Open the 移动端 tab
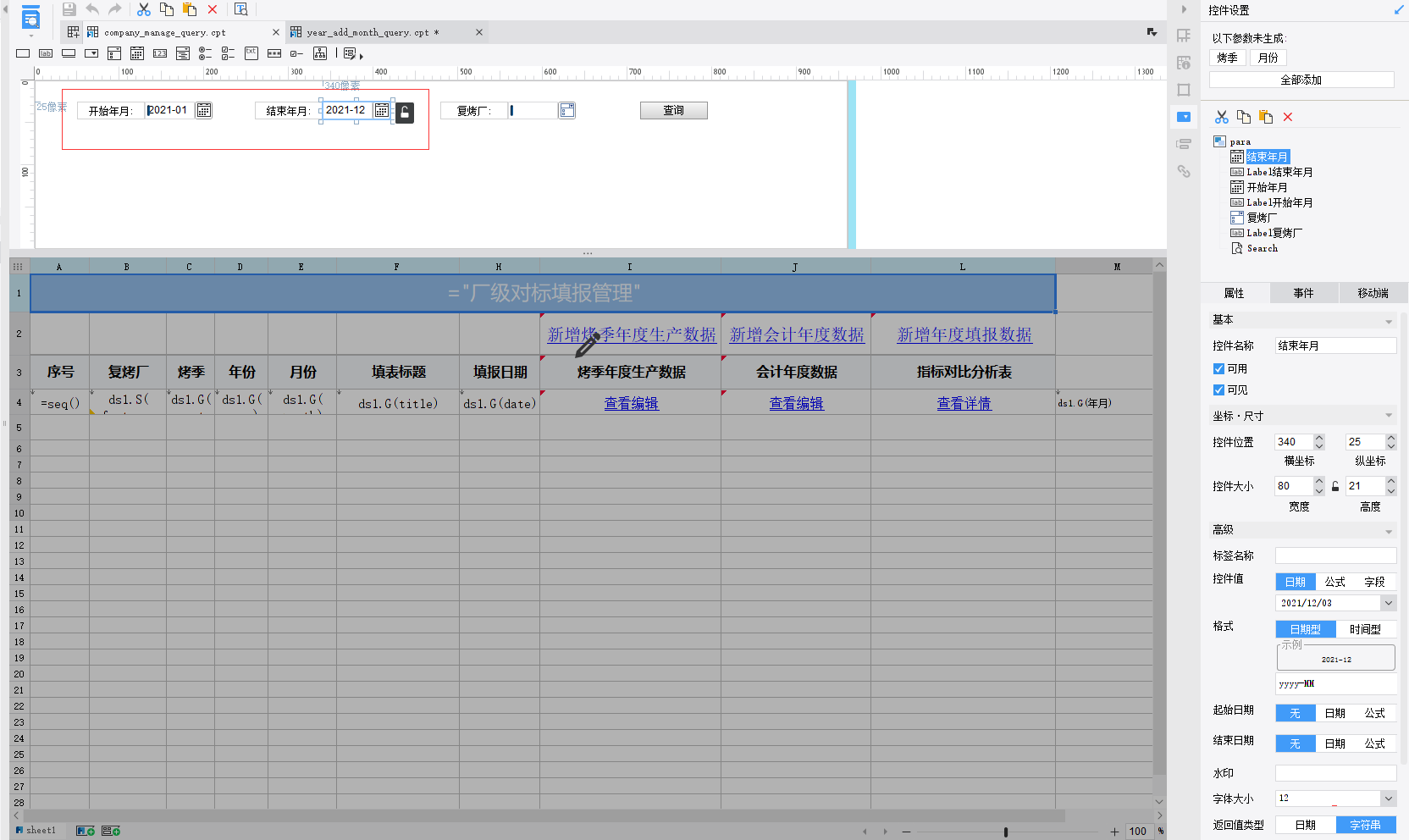 click(1373, 293)
